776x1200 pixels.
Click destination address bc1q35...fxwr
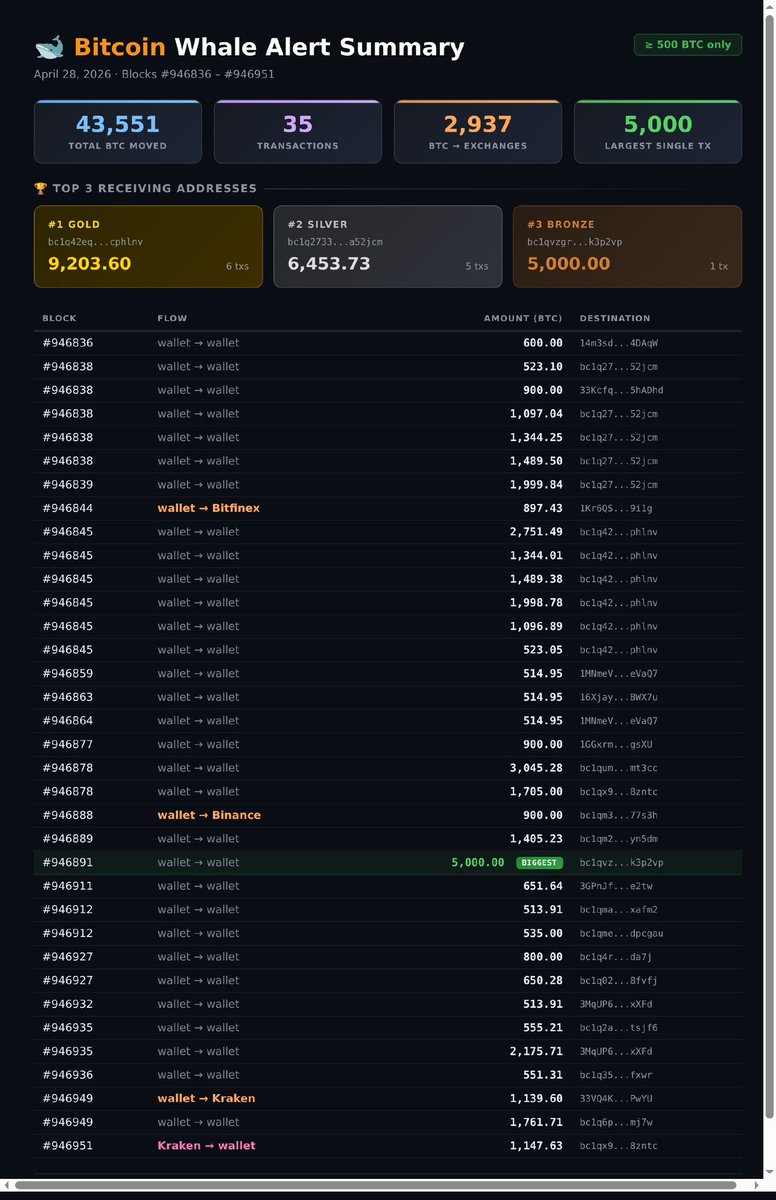click(x=616, y=1075)
